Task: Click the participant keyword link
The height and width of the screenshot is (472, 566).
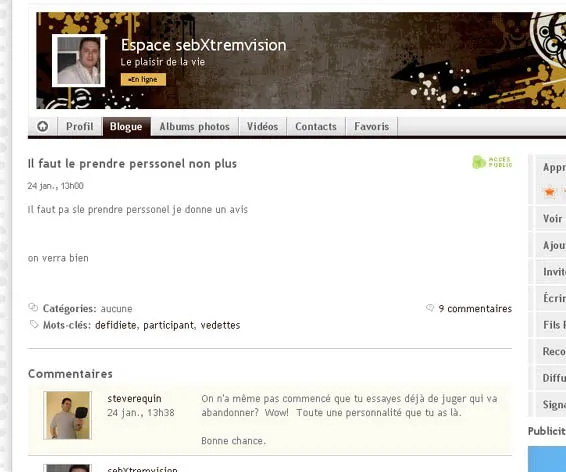Action: (x=169, y=325)
